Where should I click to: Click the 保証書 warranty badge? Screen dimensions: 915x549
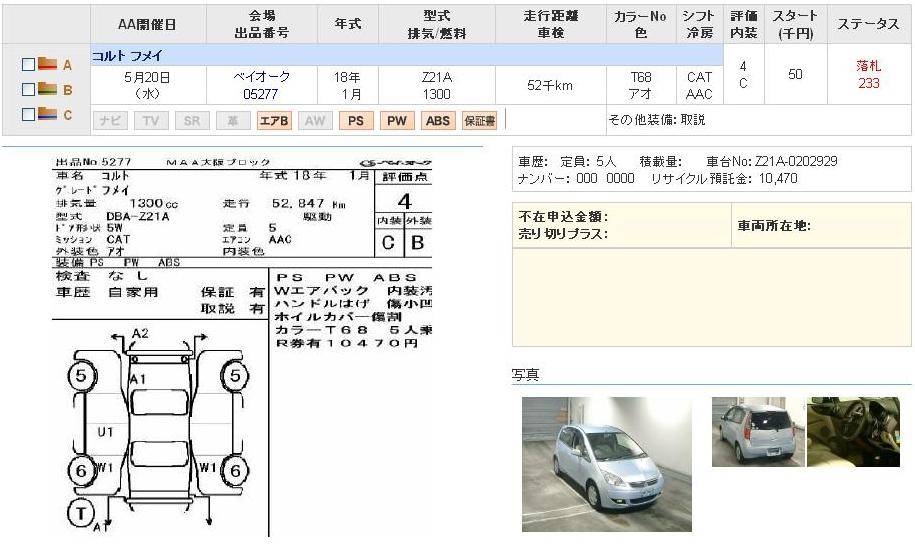[x=479, y=120]
